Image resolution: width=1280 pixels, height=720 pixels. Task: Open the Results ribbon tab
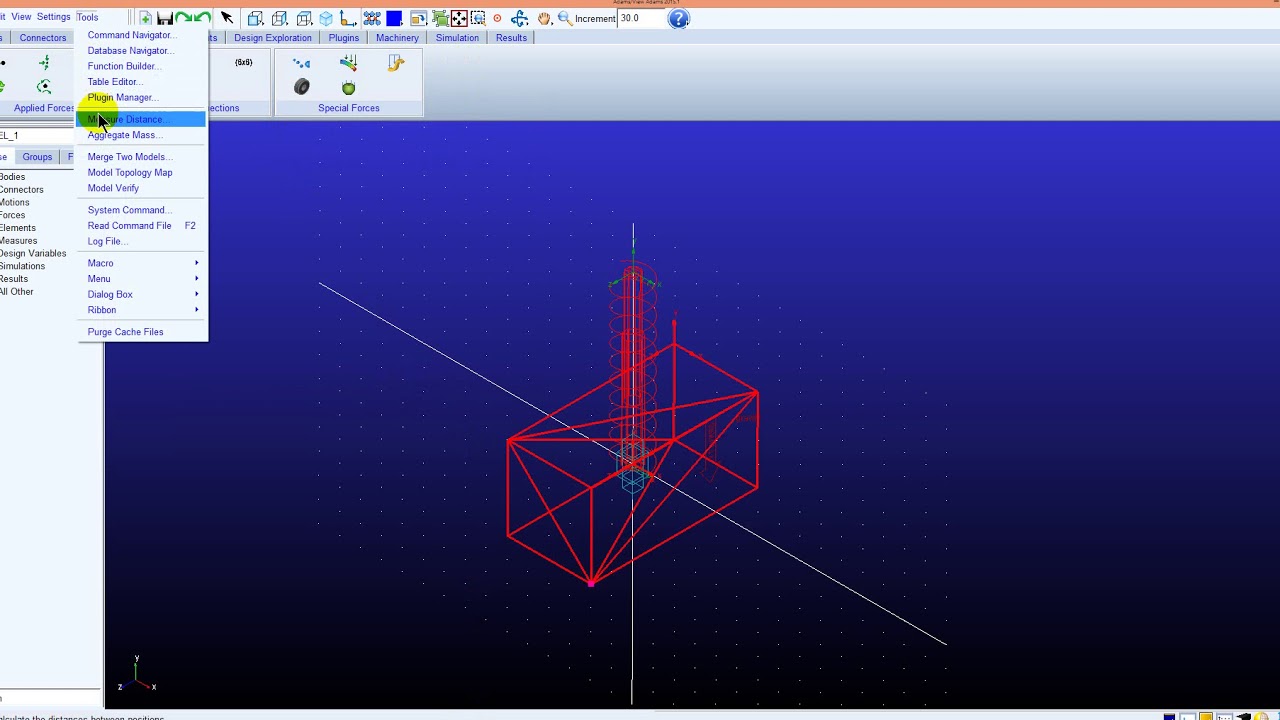click(511, 38)
